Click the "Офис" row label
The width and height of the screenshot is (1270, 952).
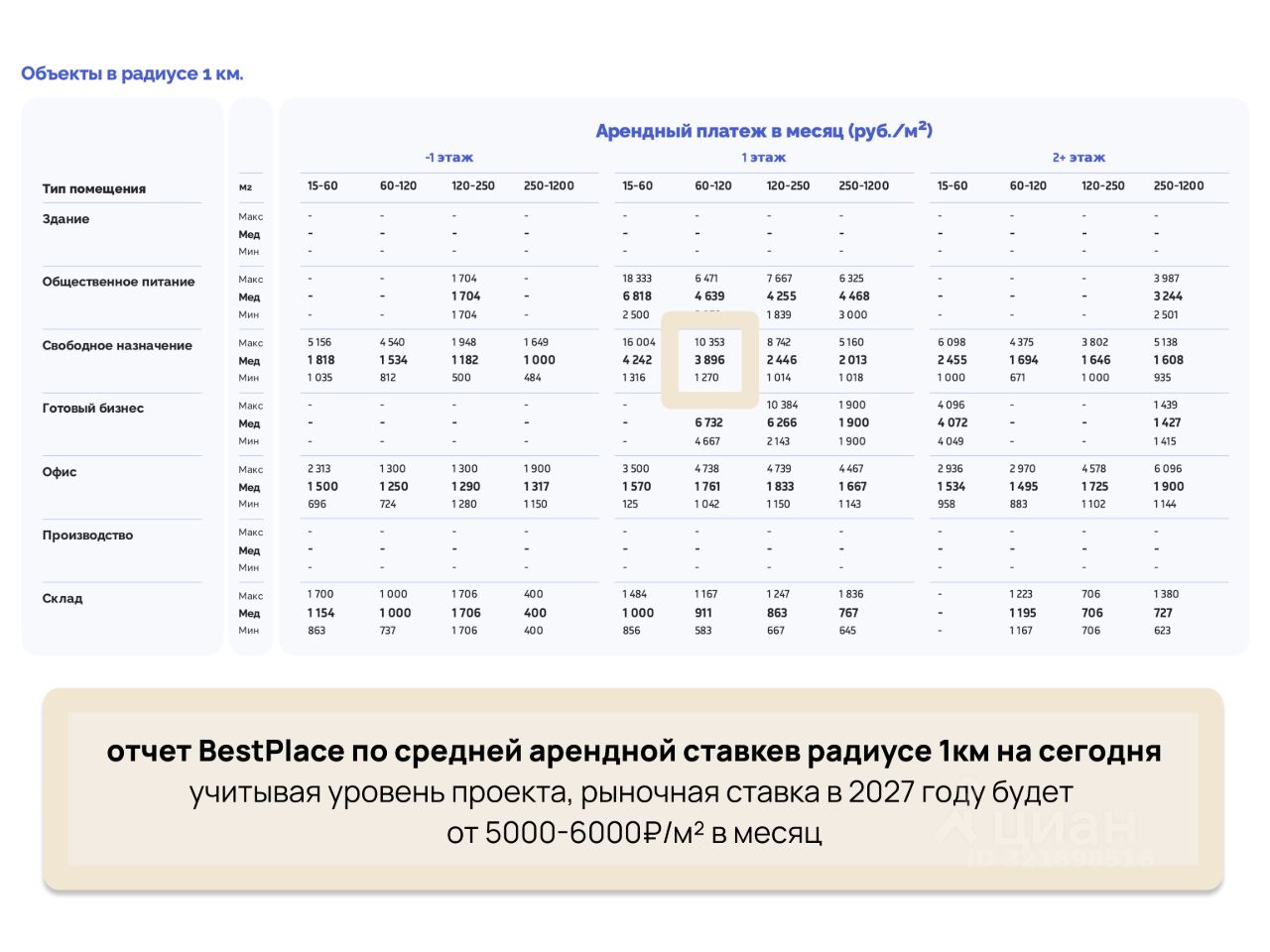coord(60,472)
